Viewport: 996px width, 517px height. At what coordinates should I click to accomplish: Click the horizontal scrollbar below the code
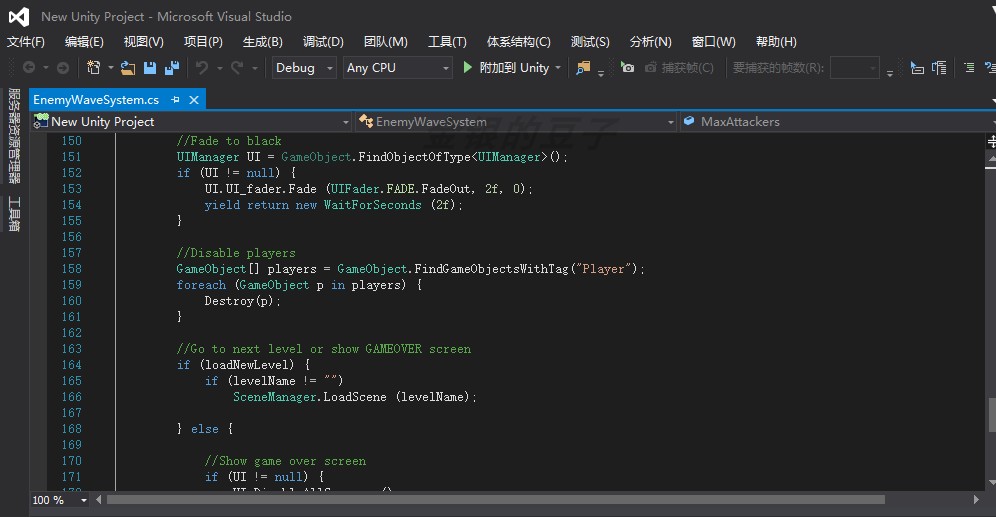495,500
